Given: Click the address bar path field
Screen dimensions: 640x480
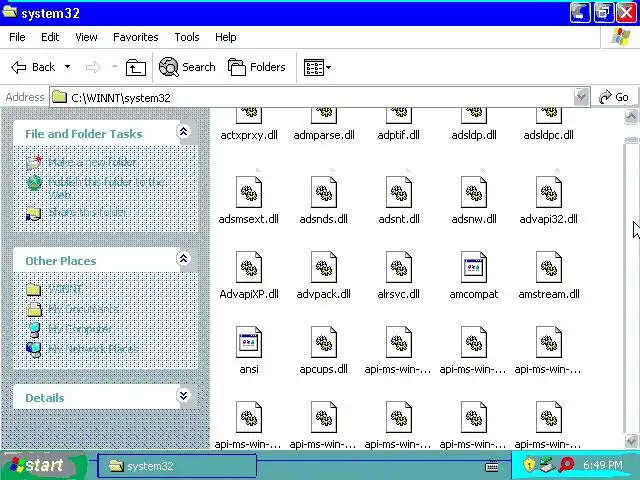Looking at the screenshot, I should click(312, 98).
